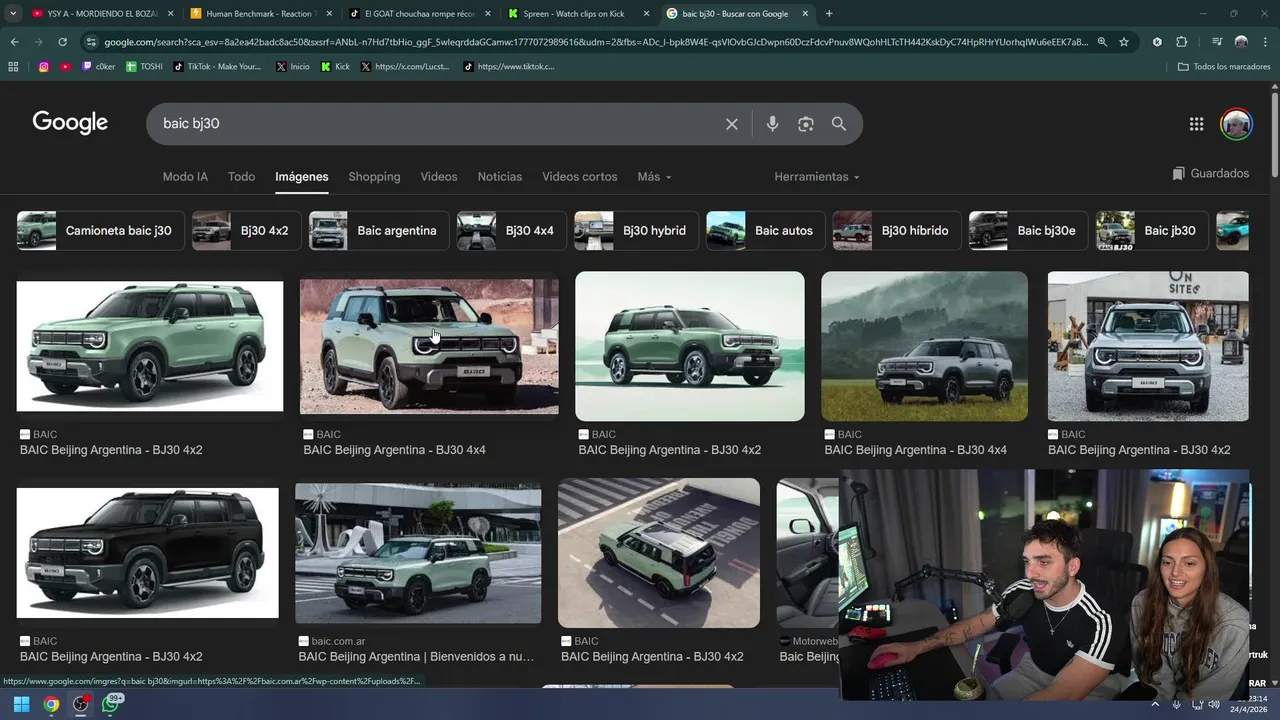Go to the Google logo homepage
The height and width of the screenshot is (720, 1280).
tap(70, 122)
